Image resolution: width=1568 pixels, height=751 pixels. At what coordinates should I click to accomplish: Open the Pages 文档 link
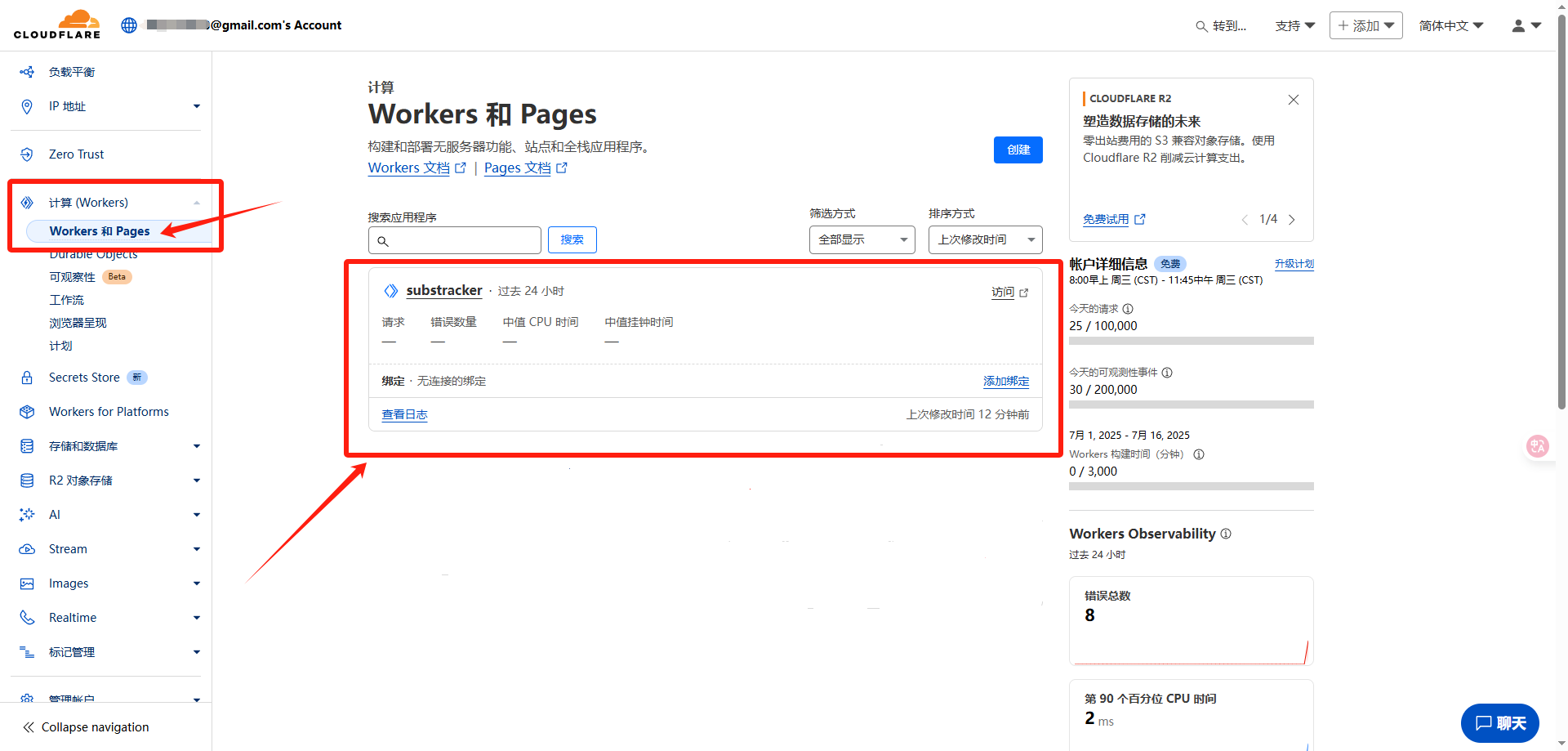click(x=525, y=168)
